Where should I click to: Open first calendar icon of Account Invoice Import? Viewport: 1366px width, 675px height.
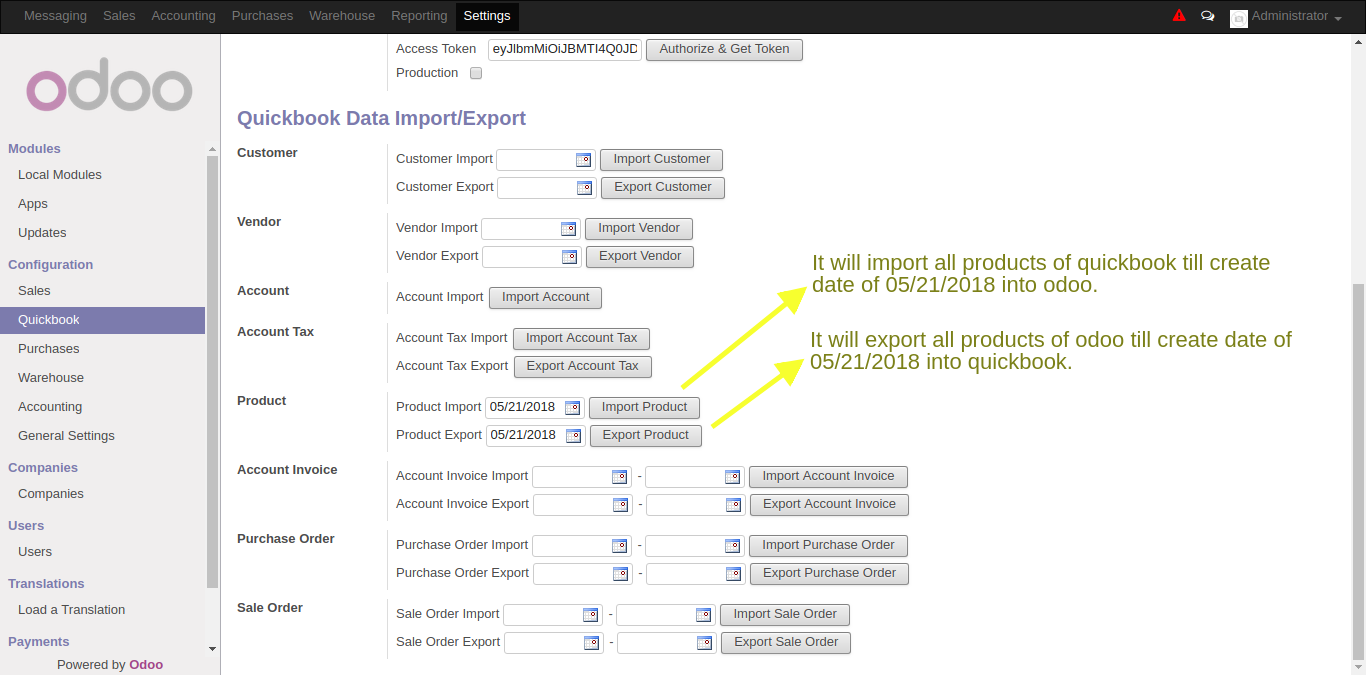(x=619, y=477)
